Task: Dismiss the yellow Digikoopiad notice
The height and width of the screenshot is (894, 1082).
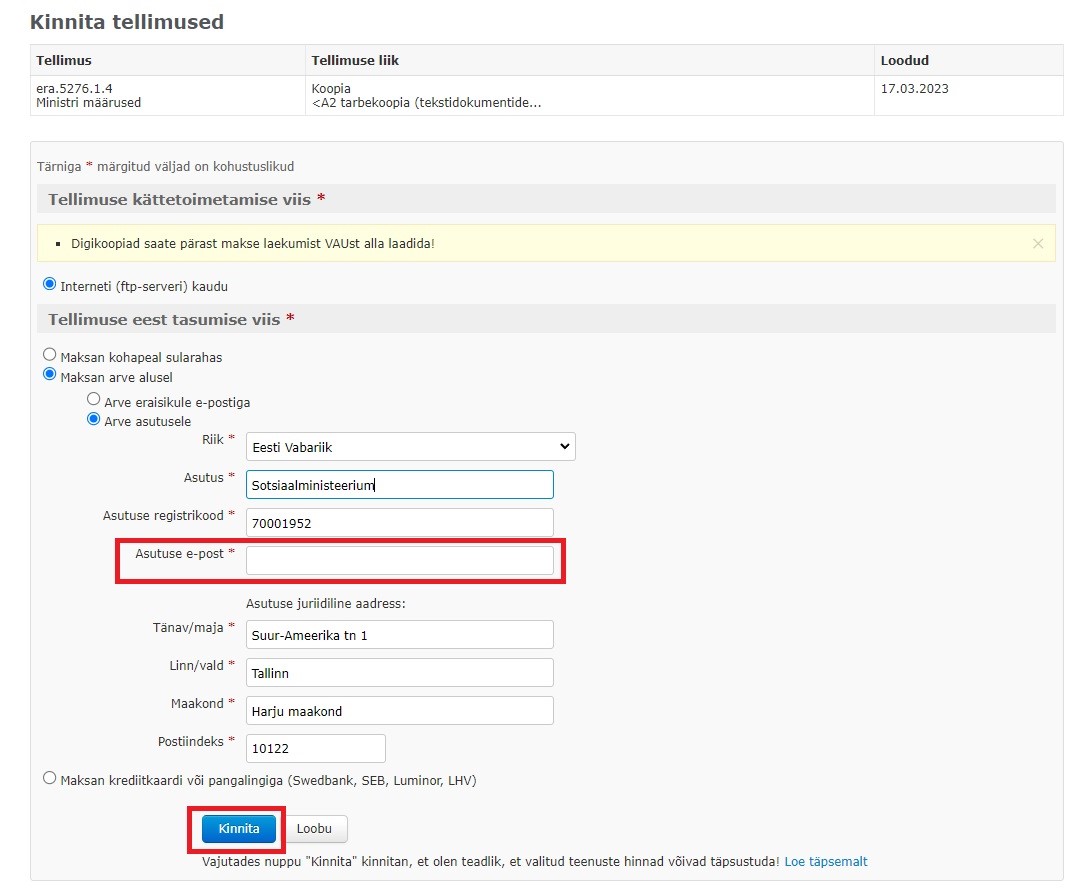Action: pos(1037,243)
